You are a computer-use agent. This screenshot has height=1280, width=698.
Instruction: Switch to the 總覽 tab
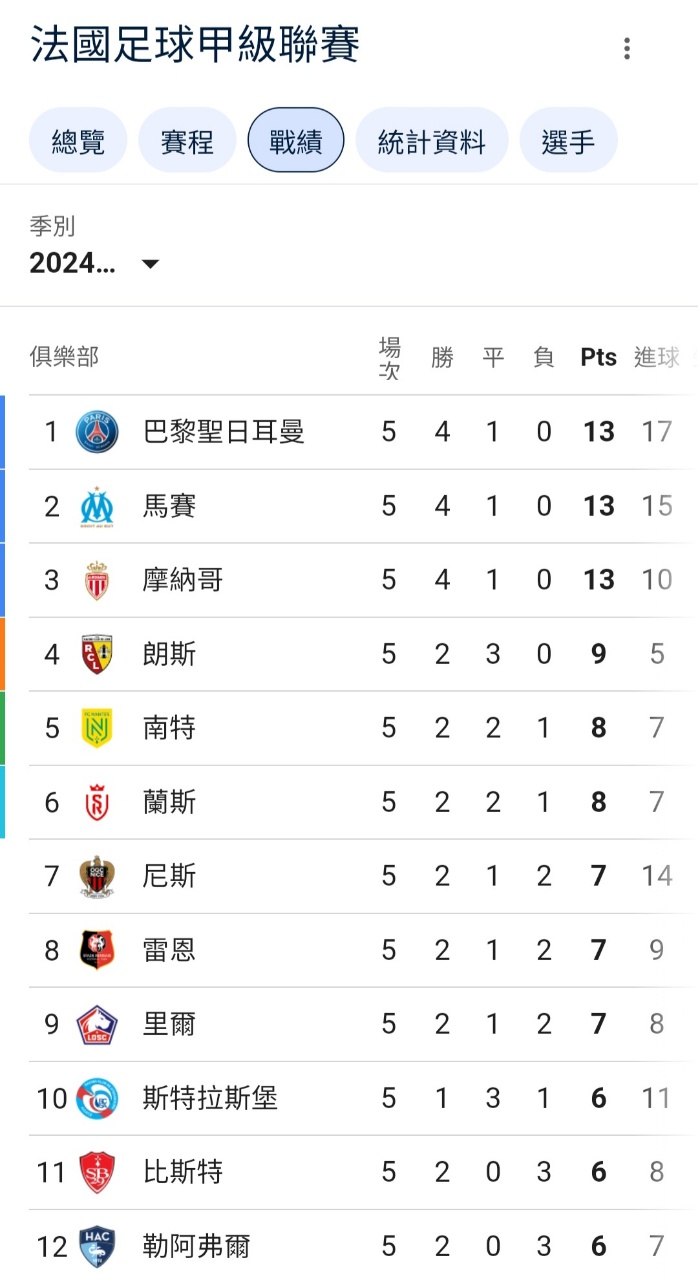tap(78, 141)
